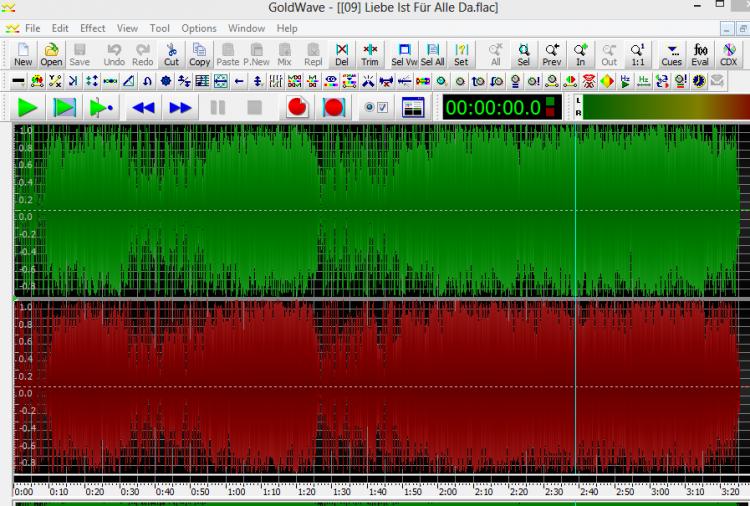Open the Cues toolbar icon
750x506 pixels.
672,54
